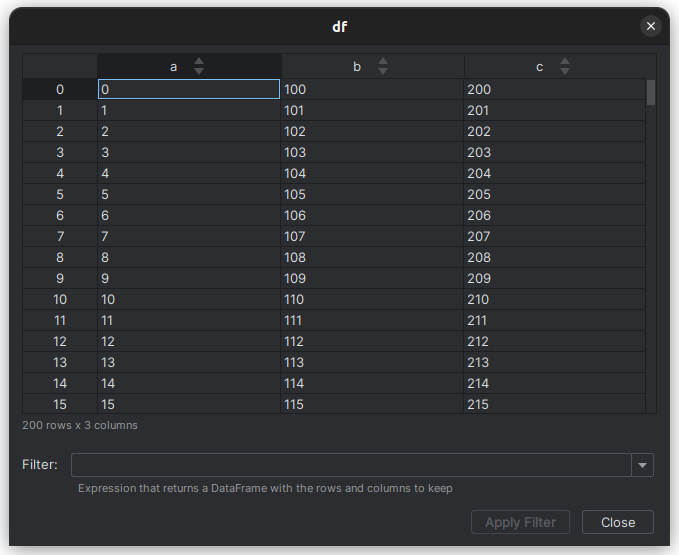Select cell with value 107
Screen dimensions: 679x555
pos(372,236)
